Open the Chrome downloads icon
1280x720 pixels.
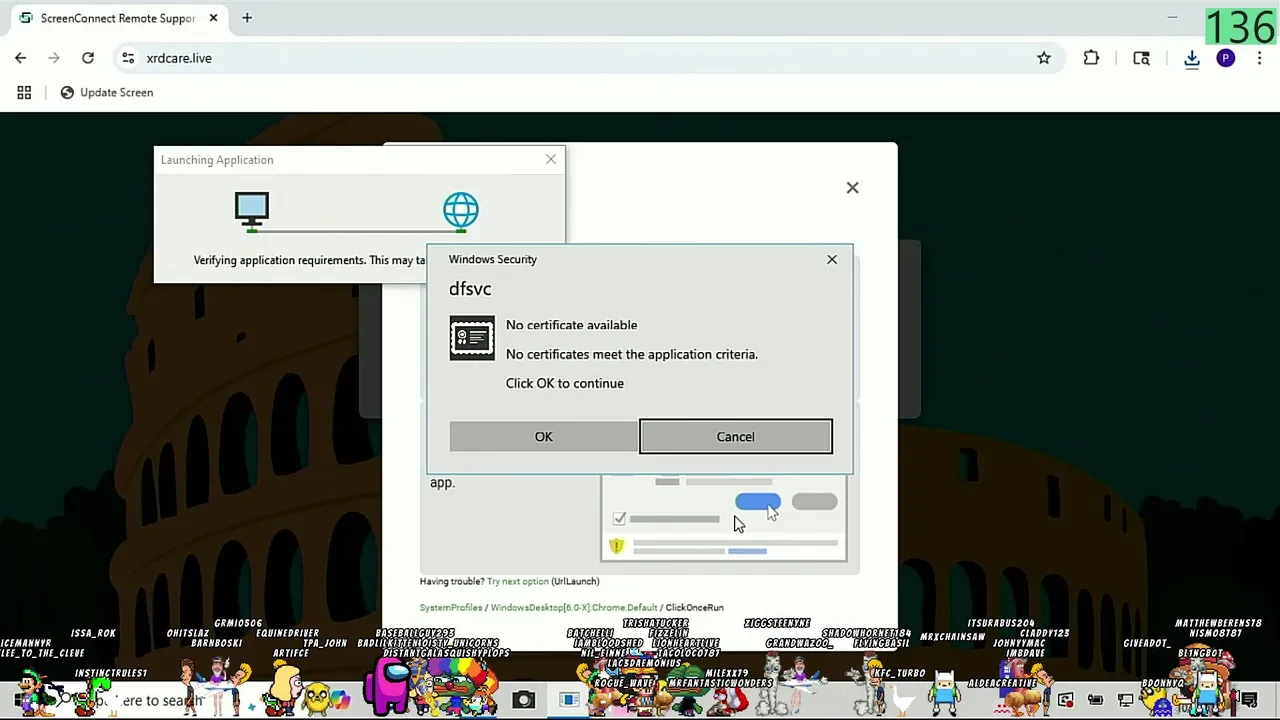(1192, 59)
